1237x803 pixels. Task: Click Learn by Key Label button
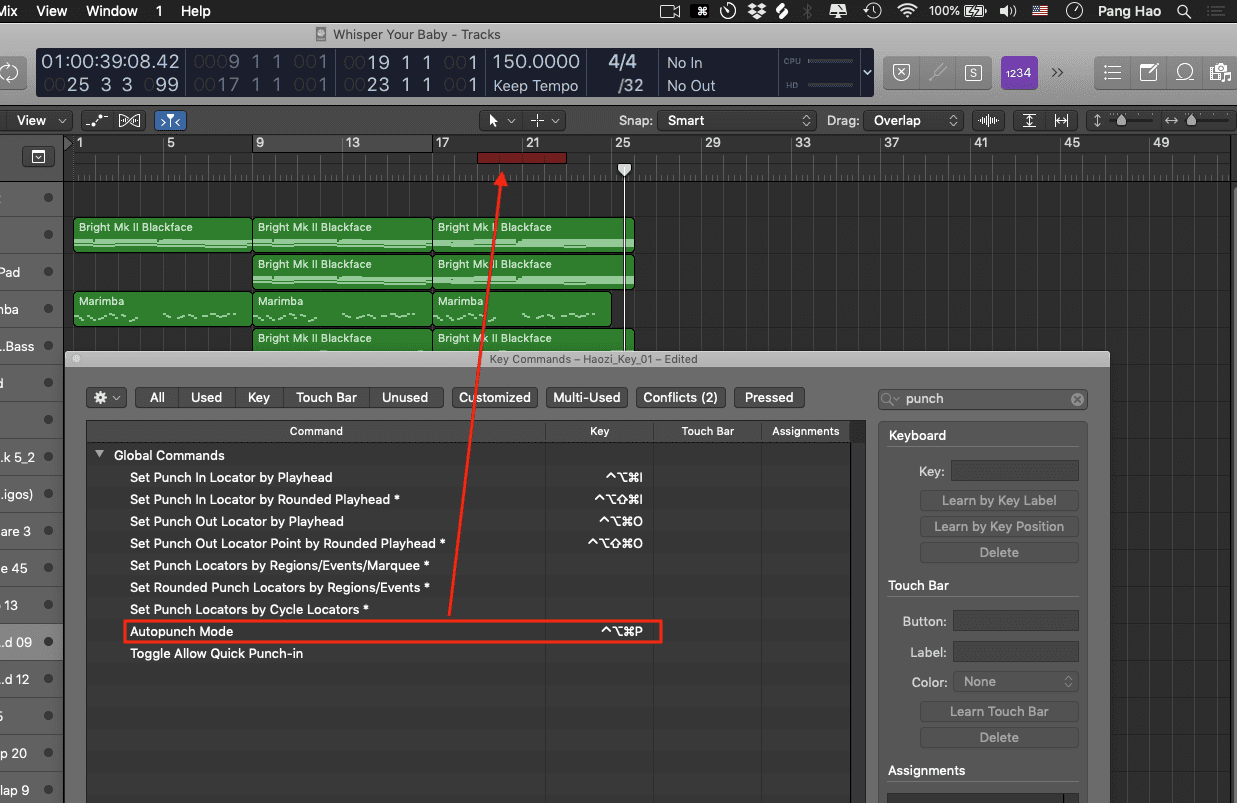(x=999, y=500)
